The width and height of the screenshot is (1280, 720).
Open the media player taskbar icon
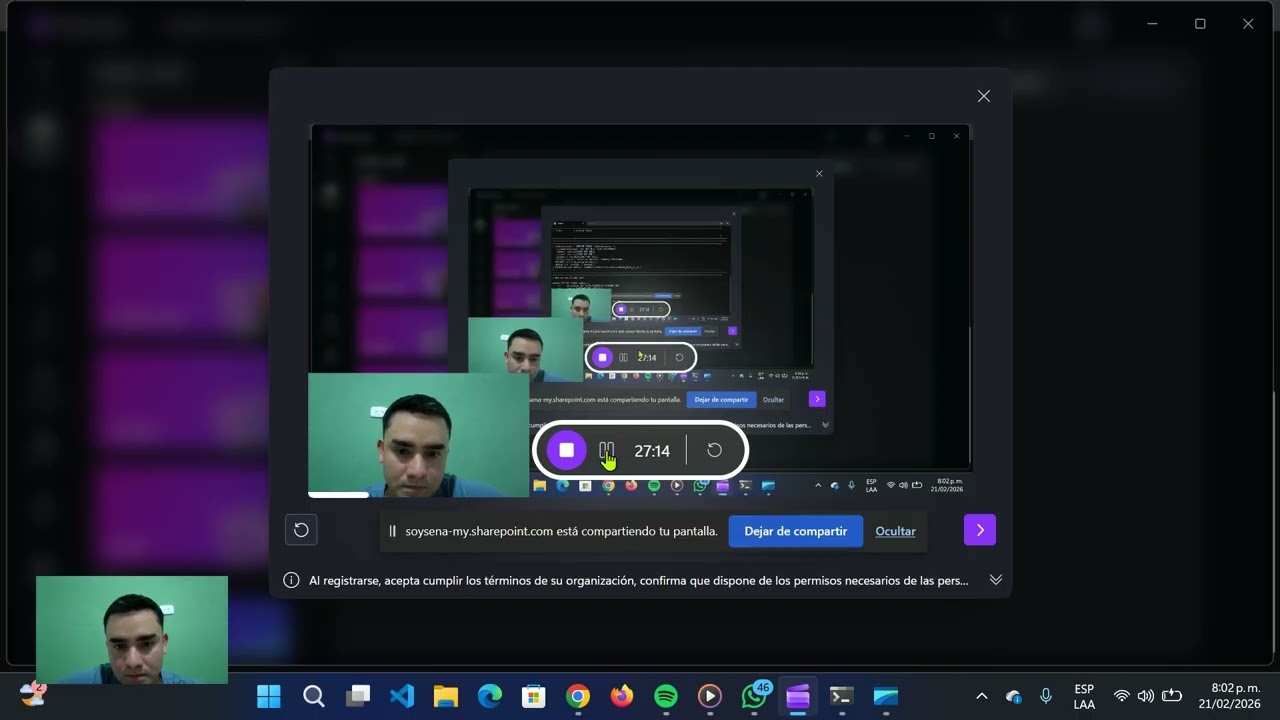coord(710,696)
